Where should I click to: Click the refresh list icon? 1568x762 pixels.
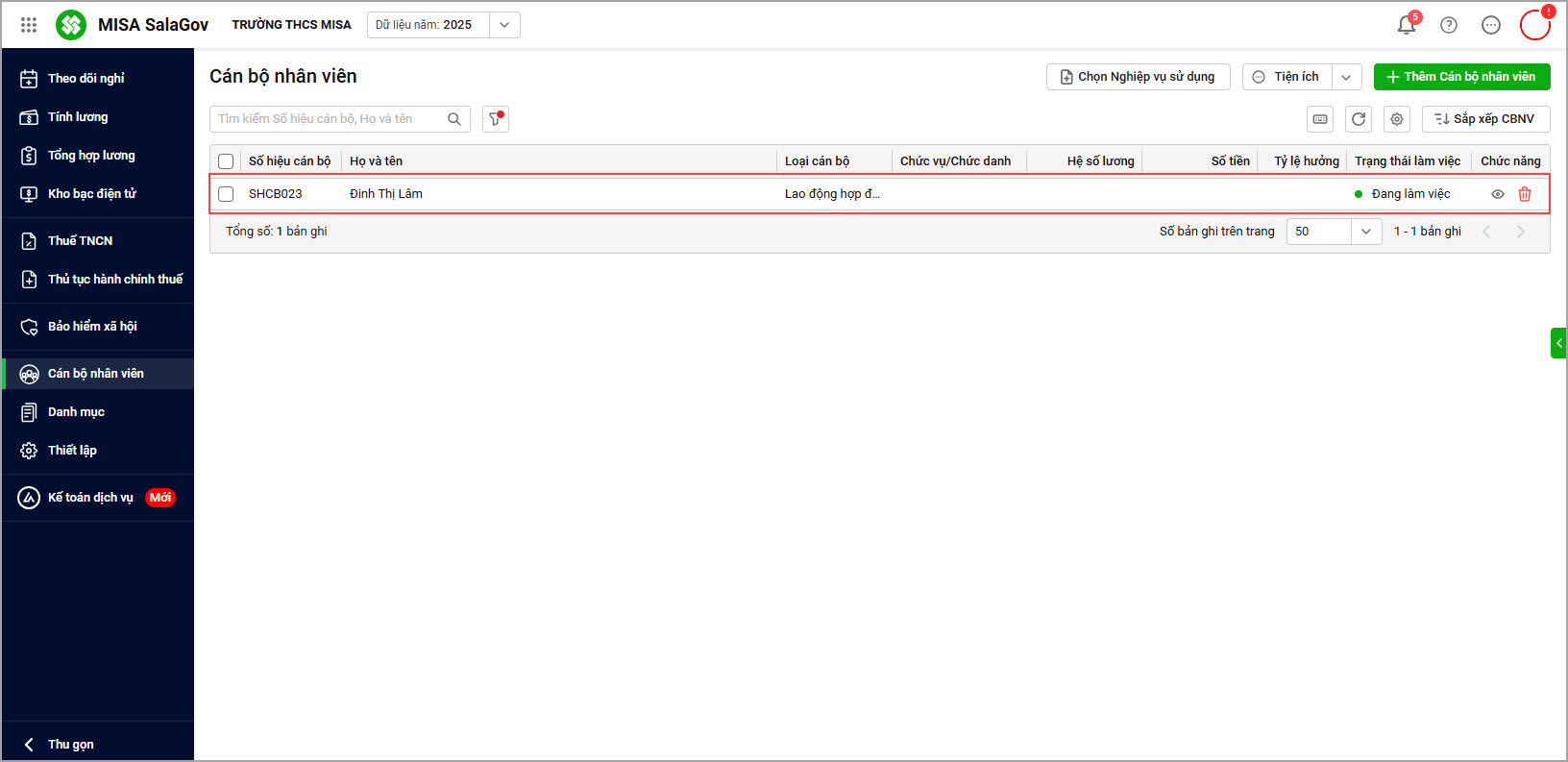tap(1359, 119)
